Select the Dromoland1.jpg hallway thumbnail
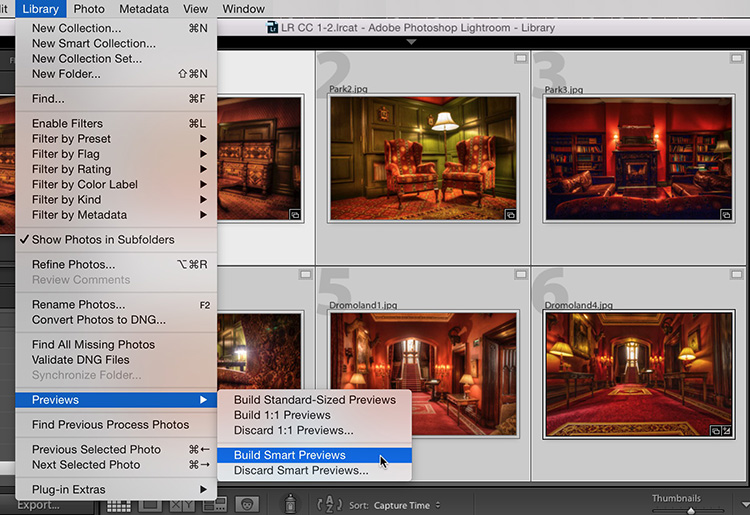750x515 pixels. coord(423,374)
